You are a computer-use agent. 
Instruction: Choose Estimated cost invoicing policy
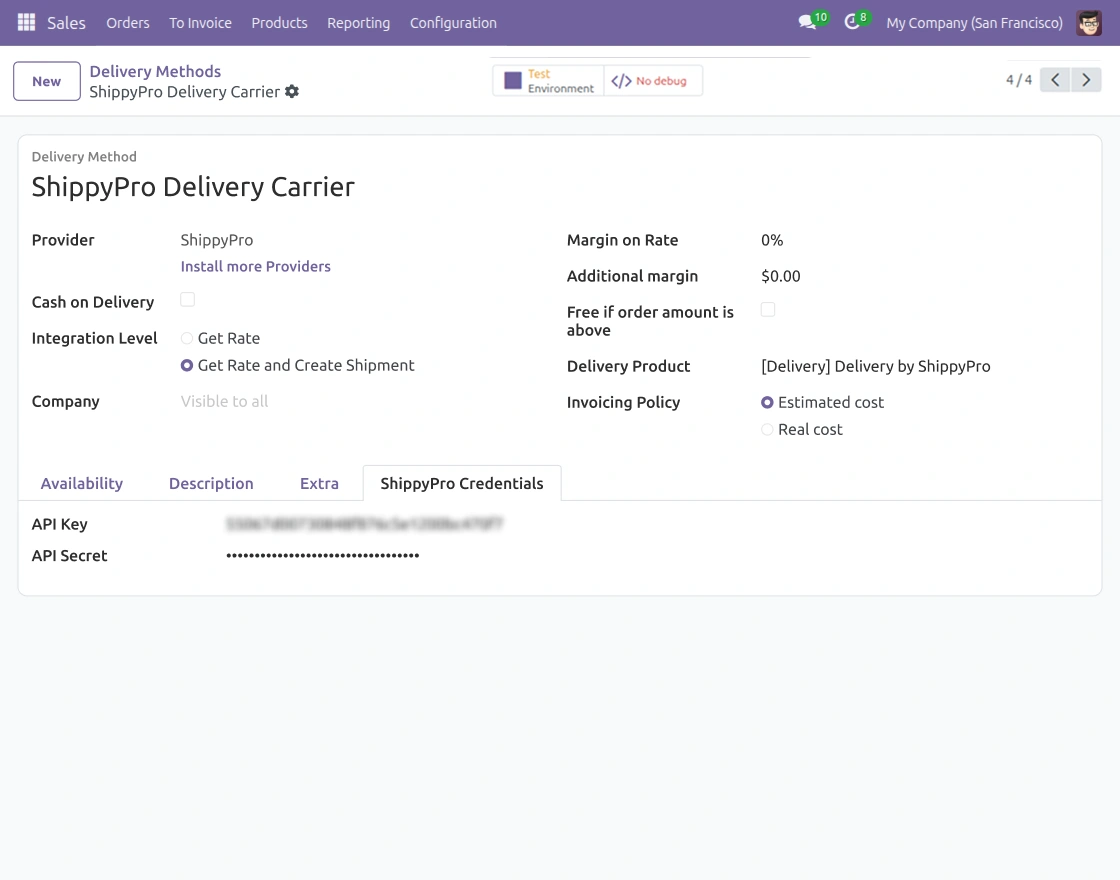coord(767,402)
